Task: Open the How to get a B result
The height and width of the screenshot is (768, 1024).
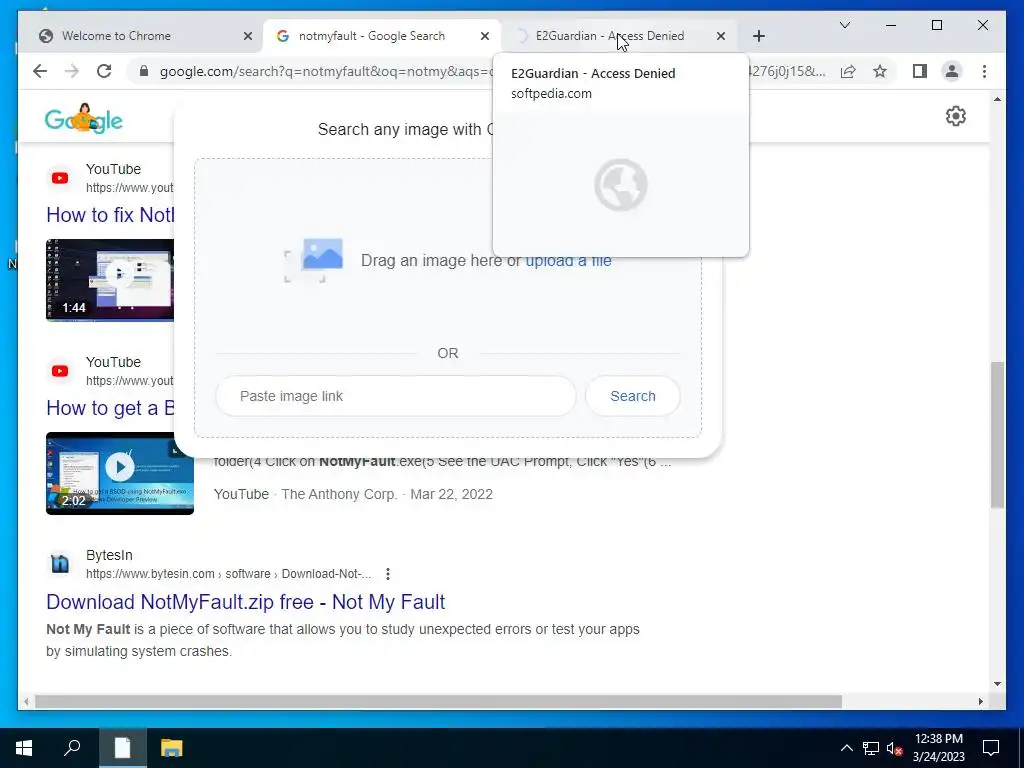Action: [x=110, y=408]
